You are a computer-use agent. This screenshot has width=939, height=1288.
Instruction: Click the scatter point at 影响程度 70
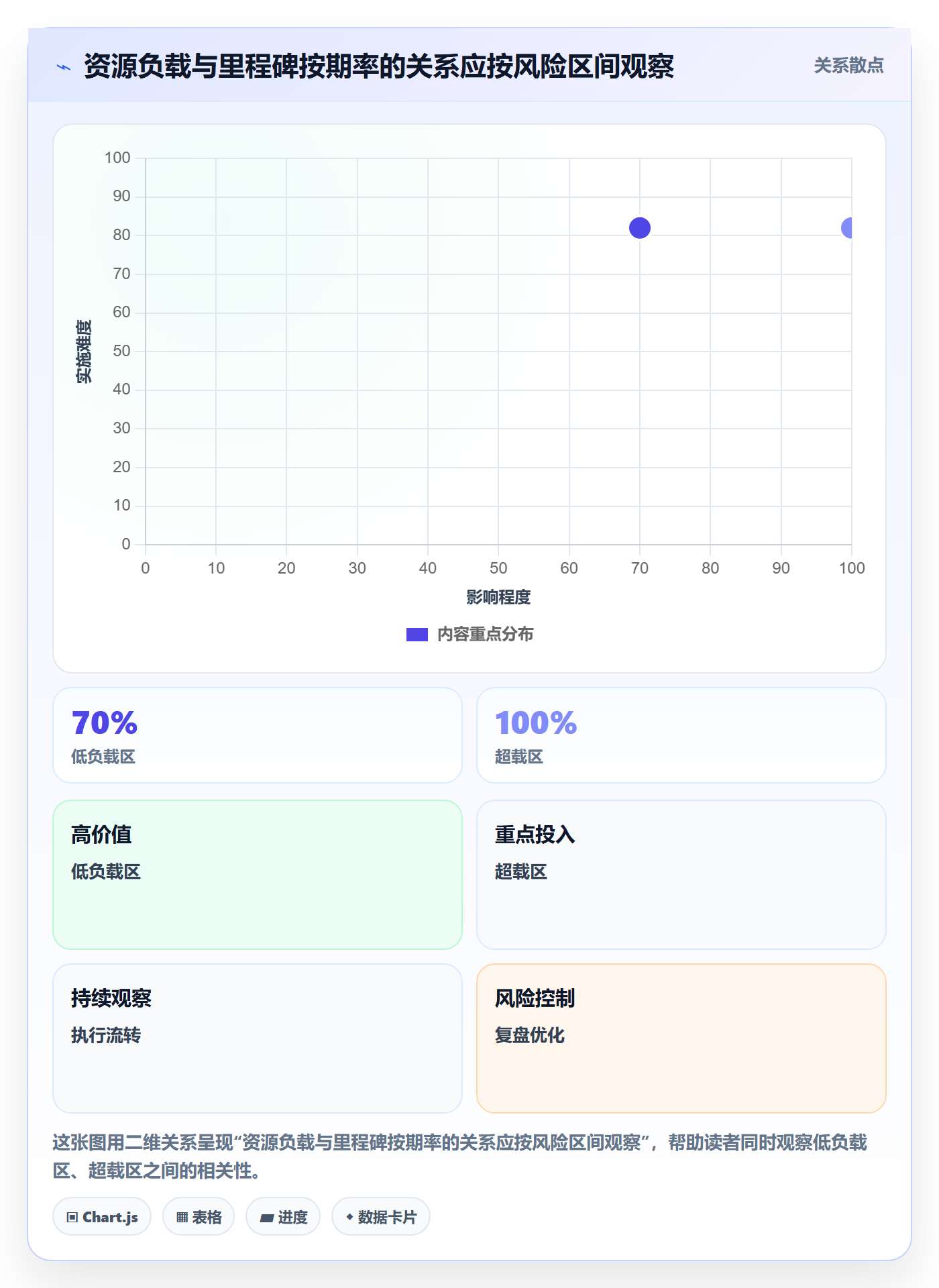640,228
